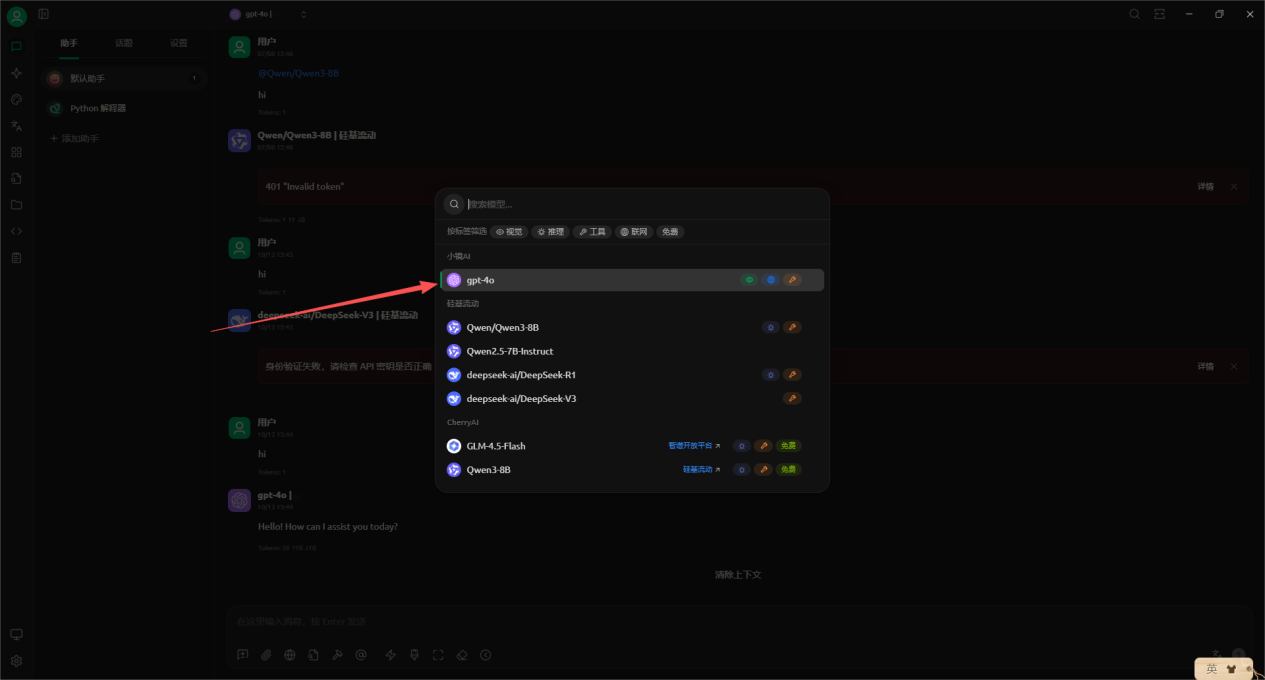Select the 默认助手 assistant
Screen dimensions: 1265x680
click(124, 78)
